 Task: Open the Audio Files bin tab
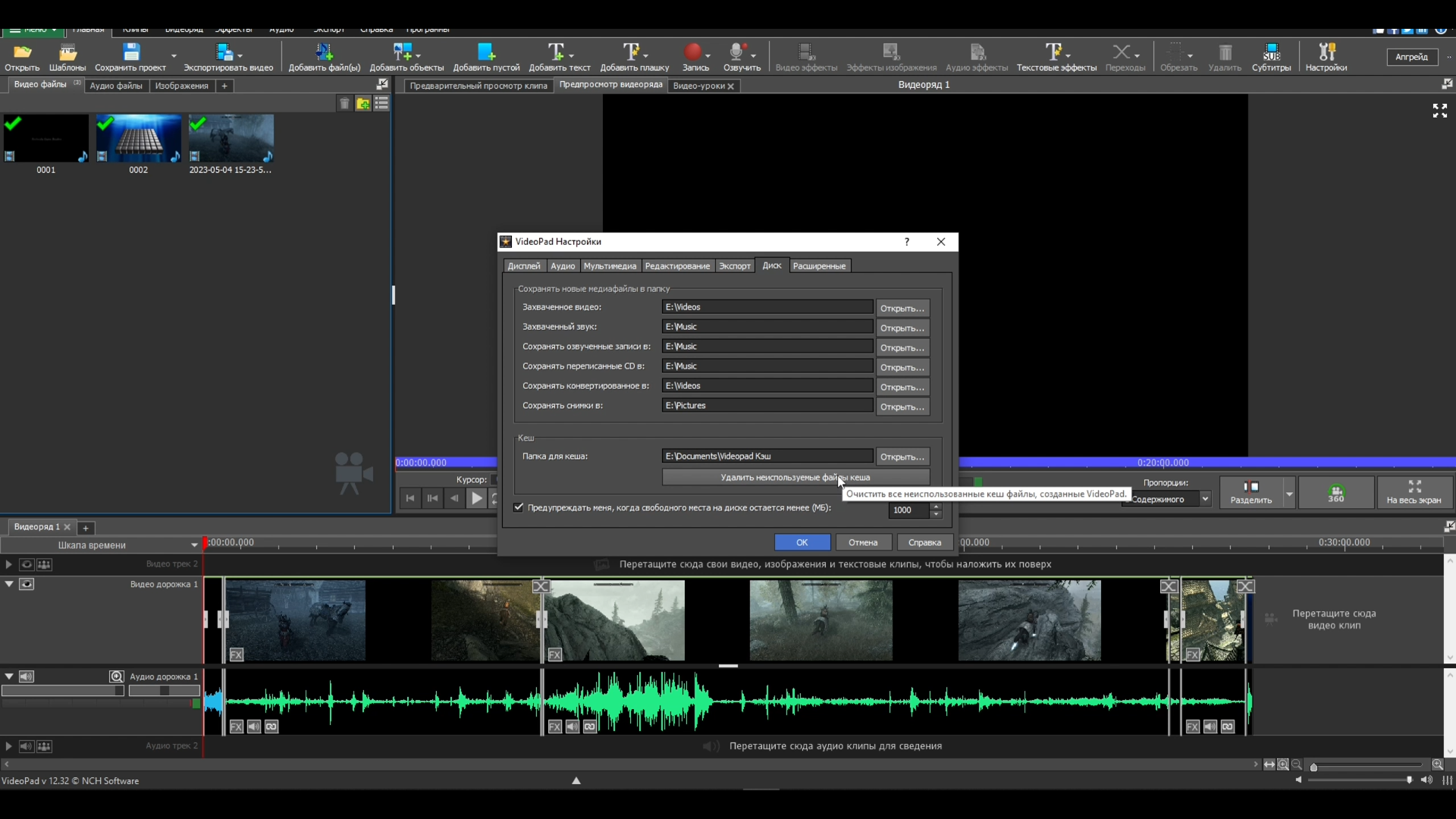(x=116, y=86)
